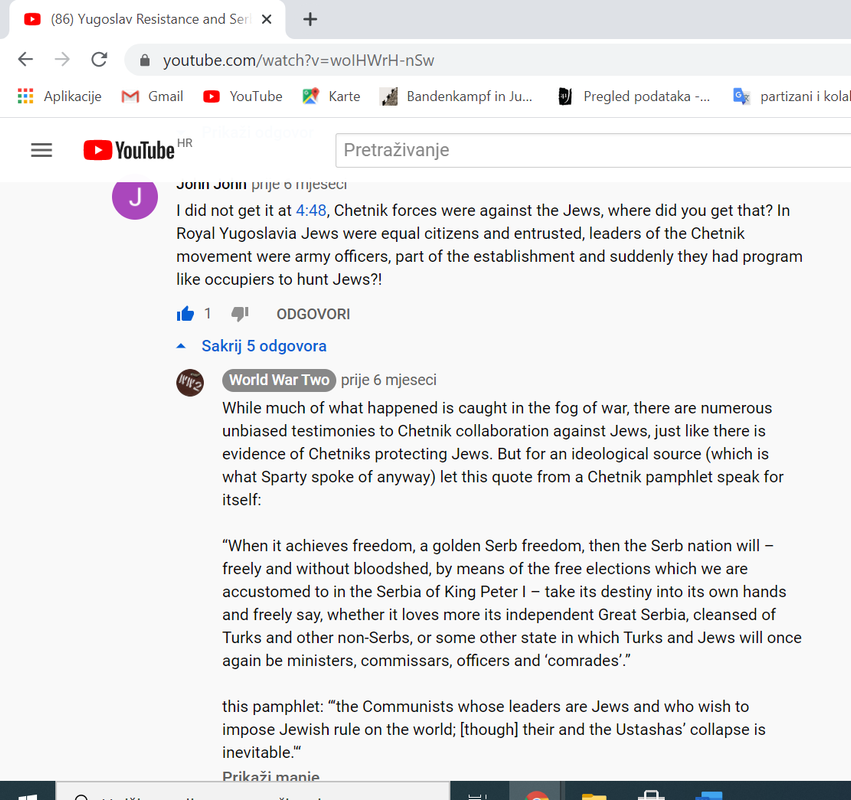Reply using the ODGOVORI button

313,314
